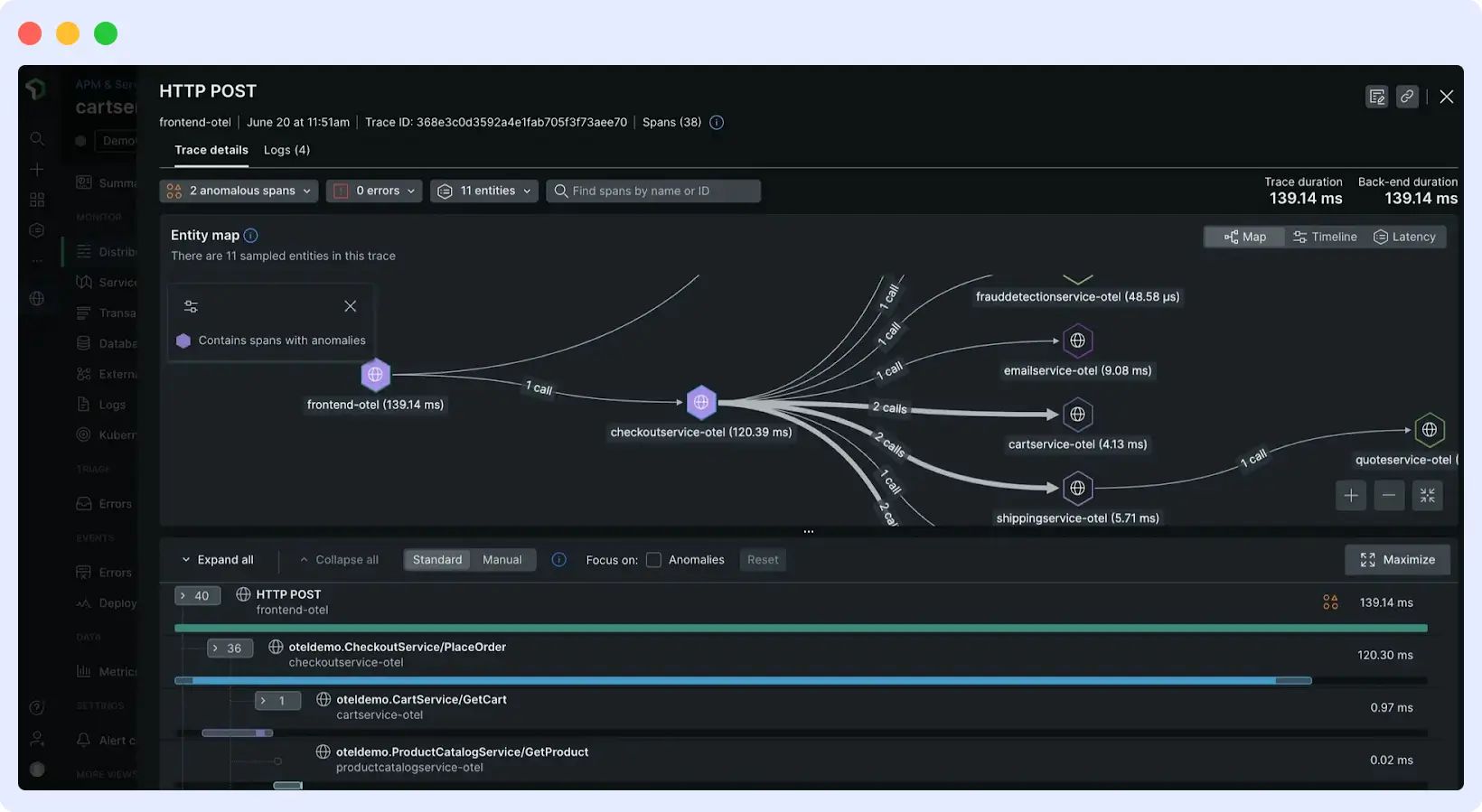Select the quoteservice-otel node

coord(1429,430)
